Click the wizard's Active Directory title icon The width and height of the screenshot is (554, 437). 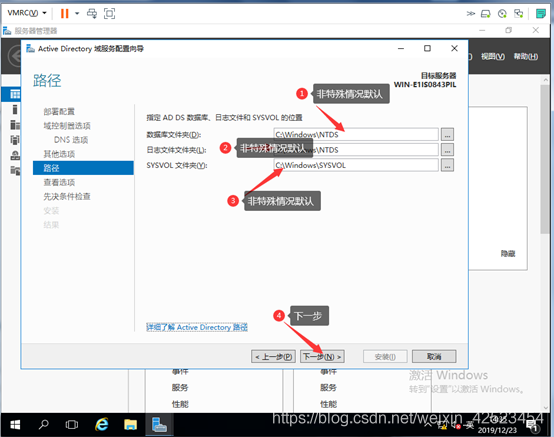30,48
